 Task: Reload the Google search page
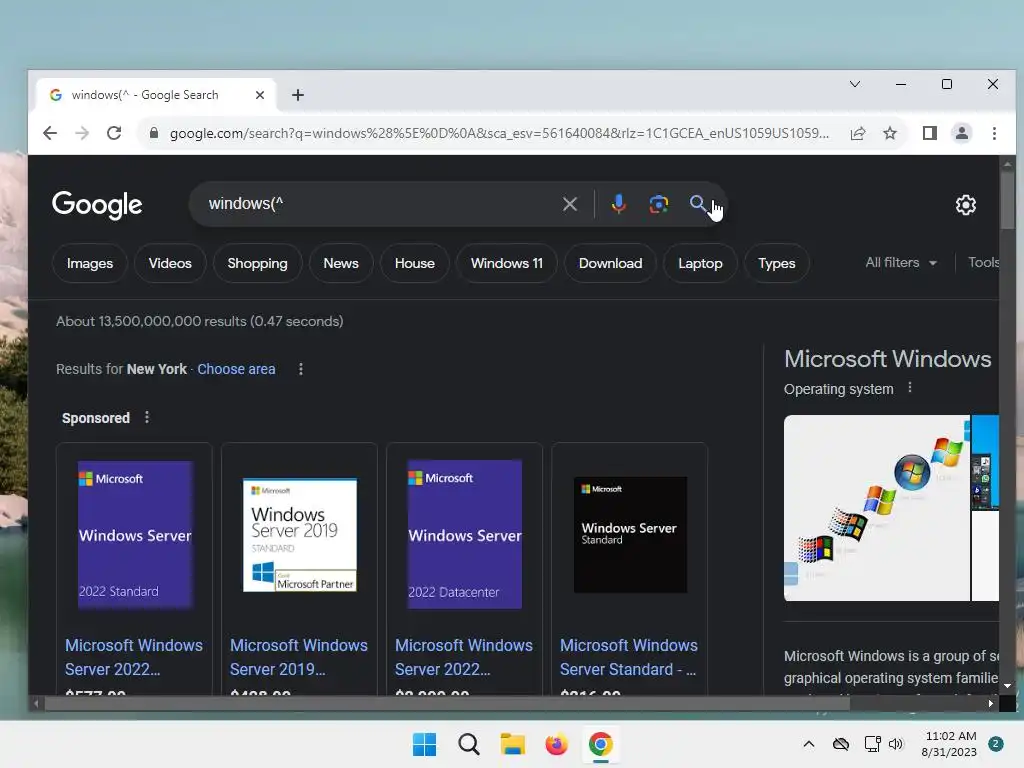pyautogui.click(x=114, y=133)
